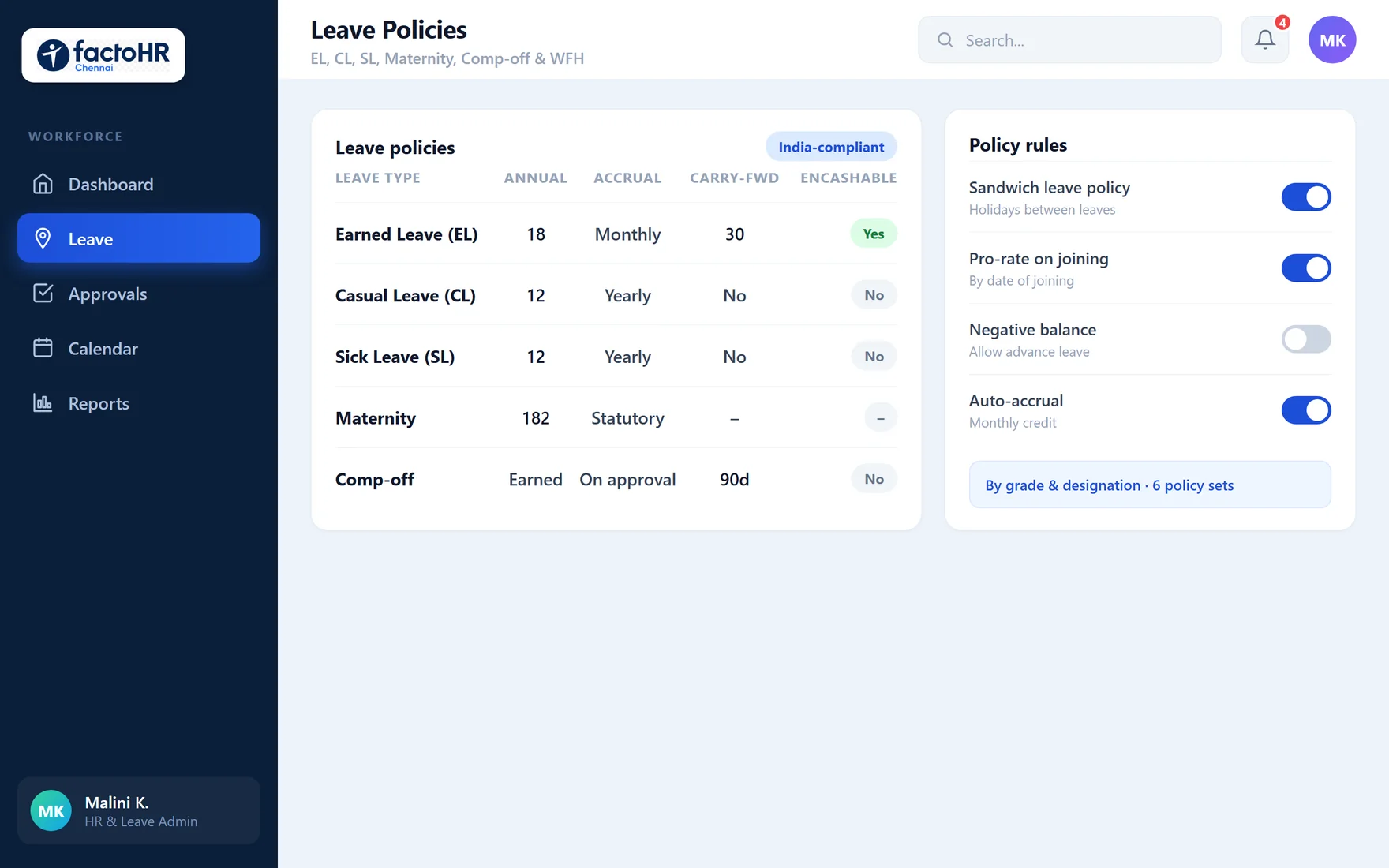Click the India-compliant badge

coord(831,147)
